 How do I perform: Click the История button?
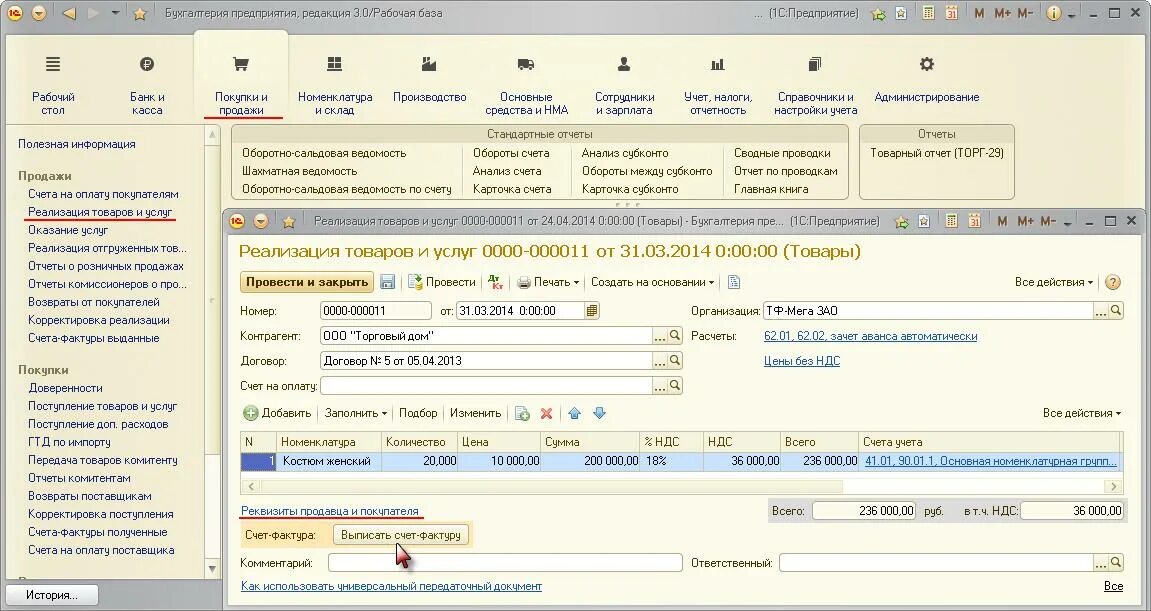coord(52,595)
